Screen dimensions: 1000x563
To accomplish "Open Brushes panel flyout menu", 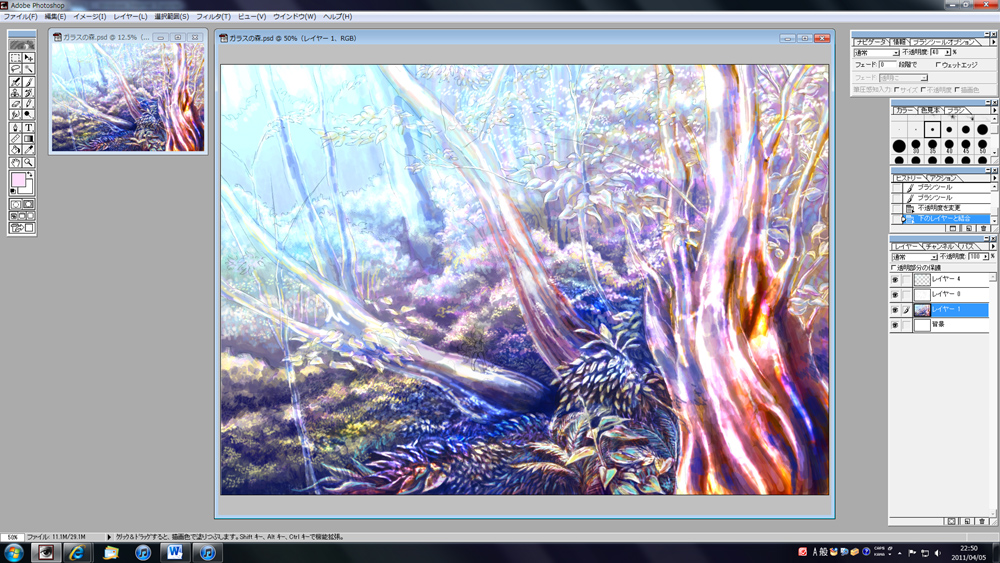I will pyautogui.click(x=993, y=110).
